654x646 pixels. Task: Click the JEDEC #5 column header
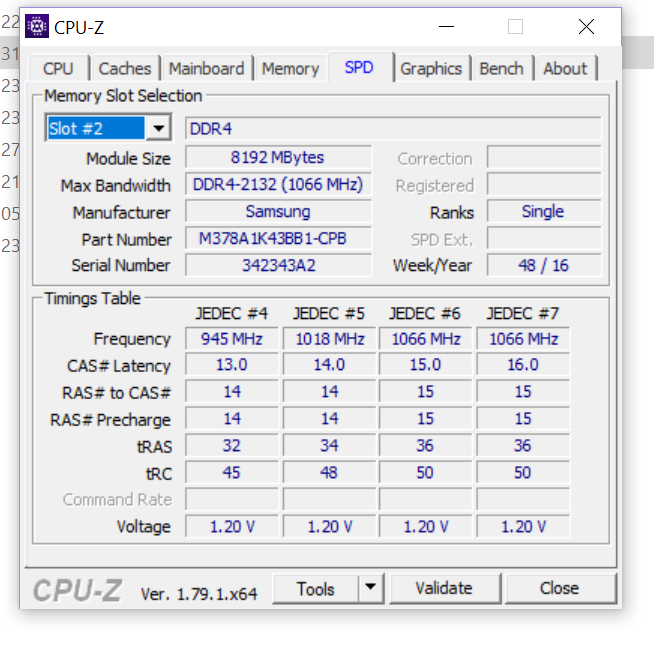click(329, 314)
